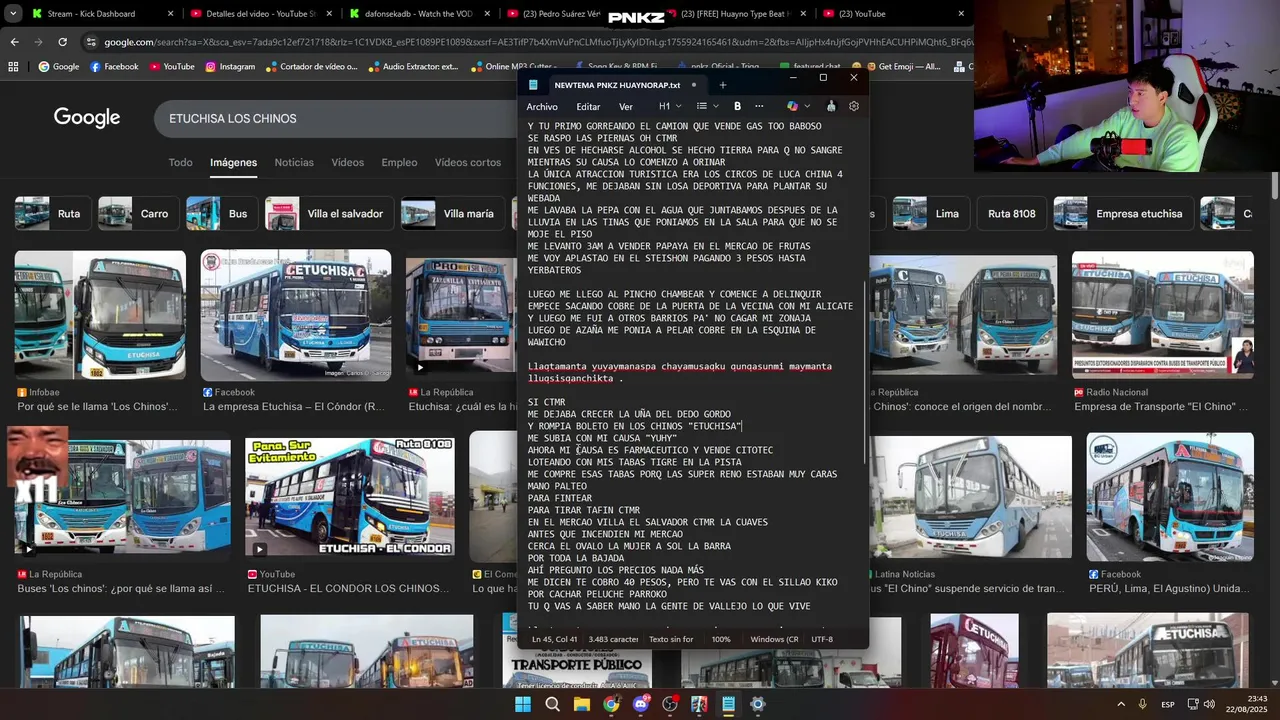The width and height of the screenshot is (1280, 720).
Task: Filter images by Ruta 8108 chip
Action: tap(1011, 214)
